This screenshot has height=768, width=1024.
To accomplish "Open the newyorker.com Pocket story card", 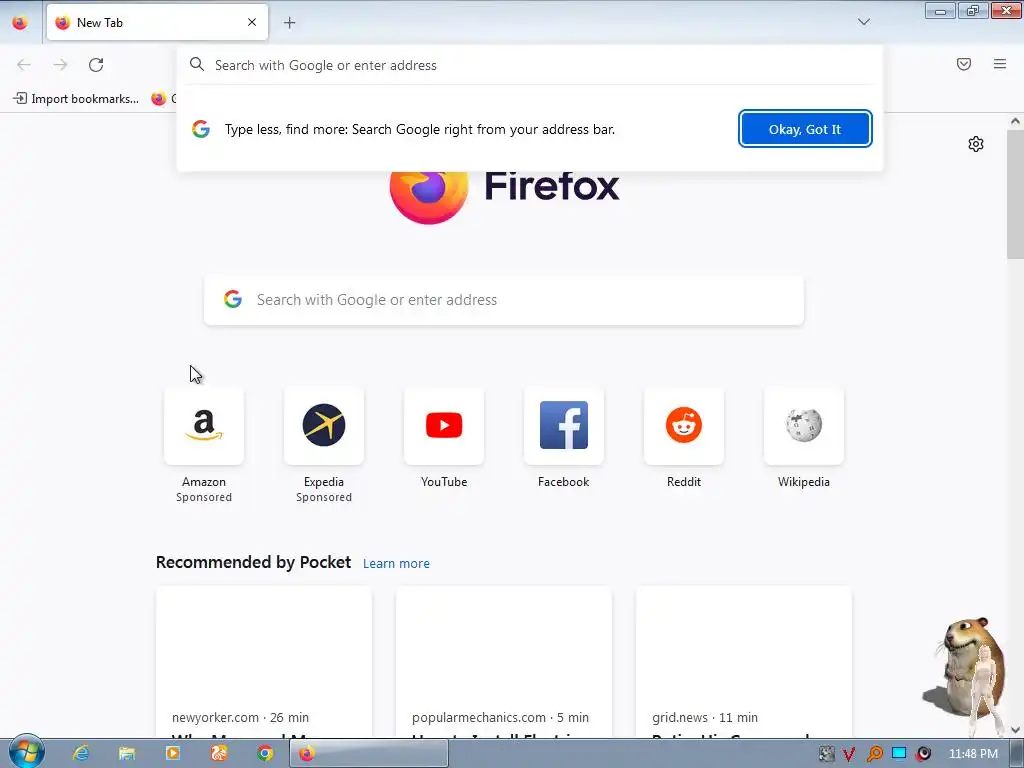I will [x=264, y=662].
